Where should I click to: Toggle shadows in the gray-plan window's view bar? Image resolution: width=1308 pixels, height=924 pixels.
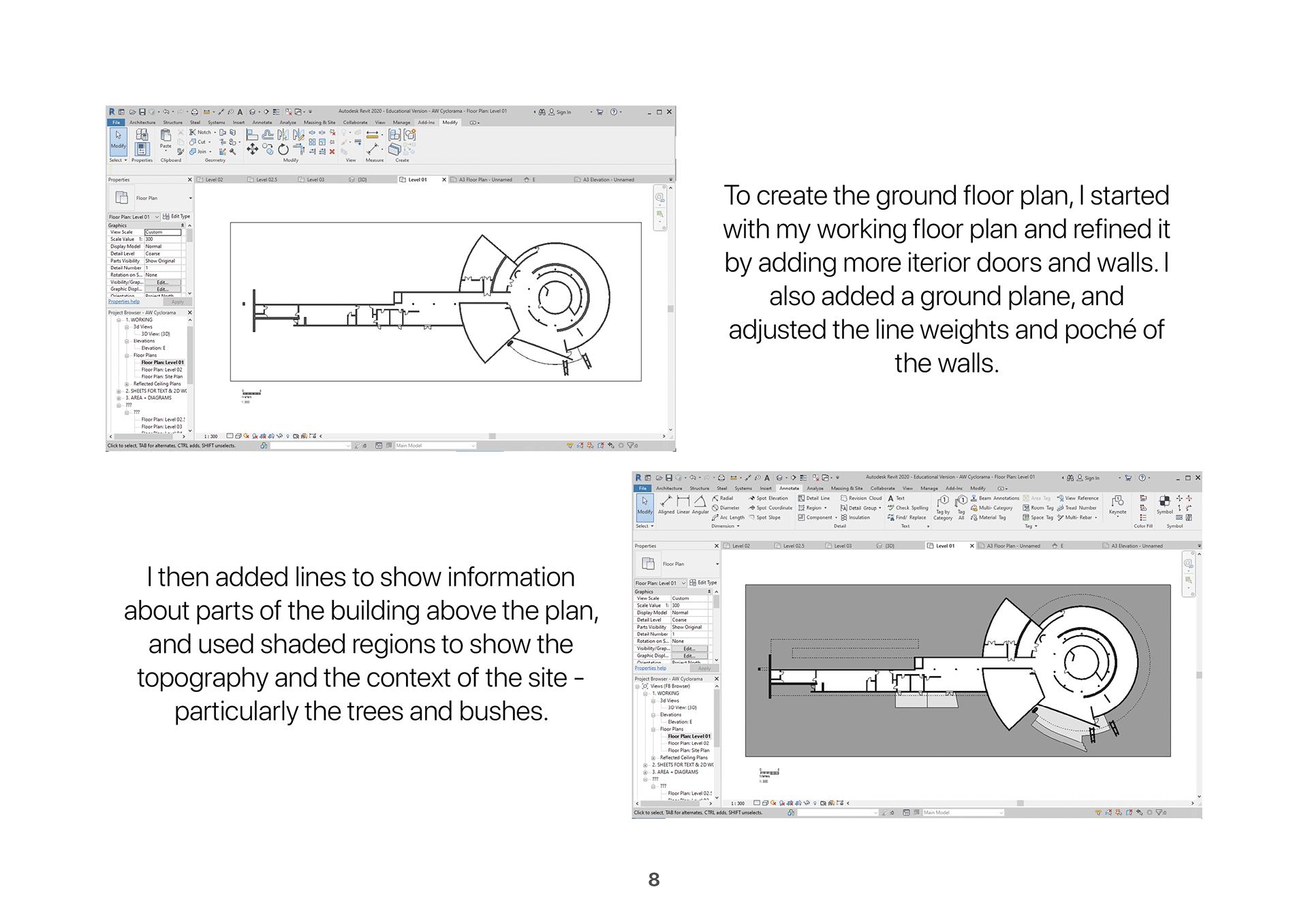782,803
